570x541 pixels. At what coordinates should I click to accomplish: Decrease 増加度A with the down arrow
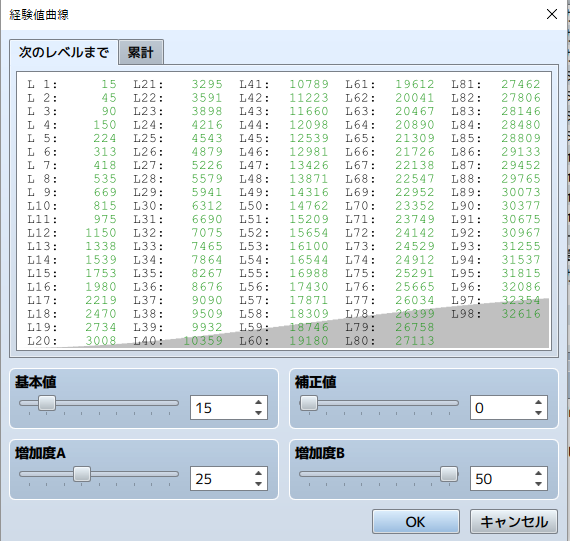[x=258, y=484]
